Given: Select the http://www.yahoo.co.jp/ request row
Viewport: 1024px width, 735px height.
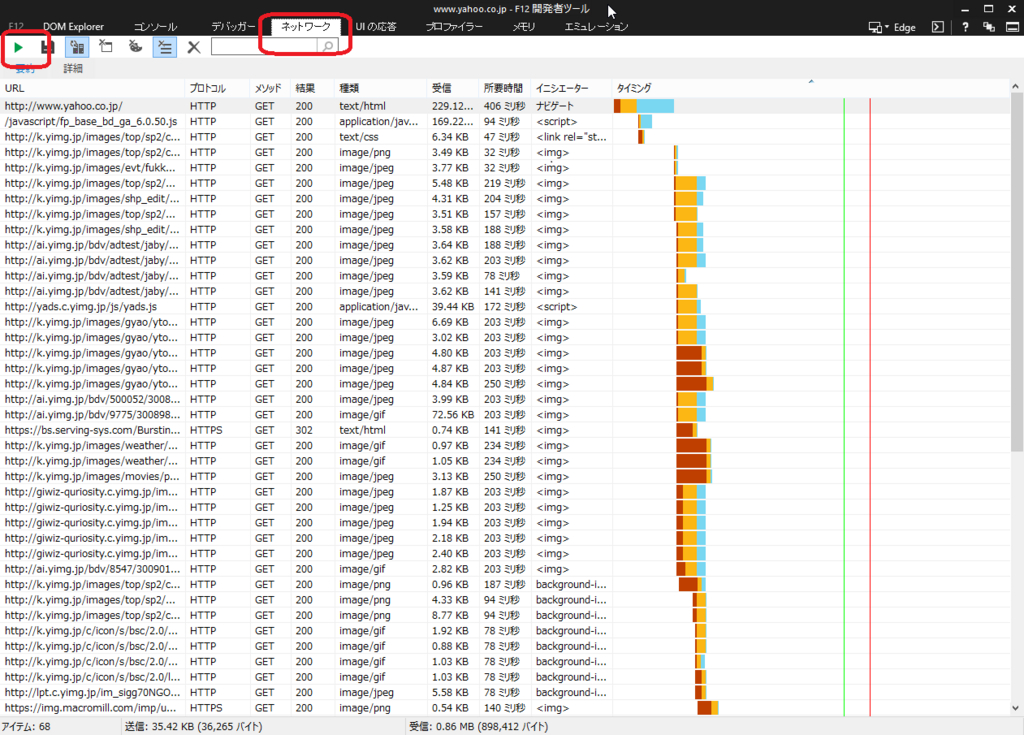Looking at the screenshot, I should [x=504, y=106].
